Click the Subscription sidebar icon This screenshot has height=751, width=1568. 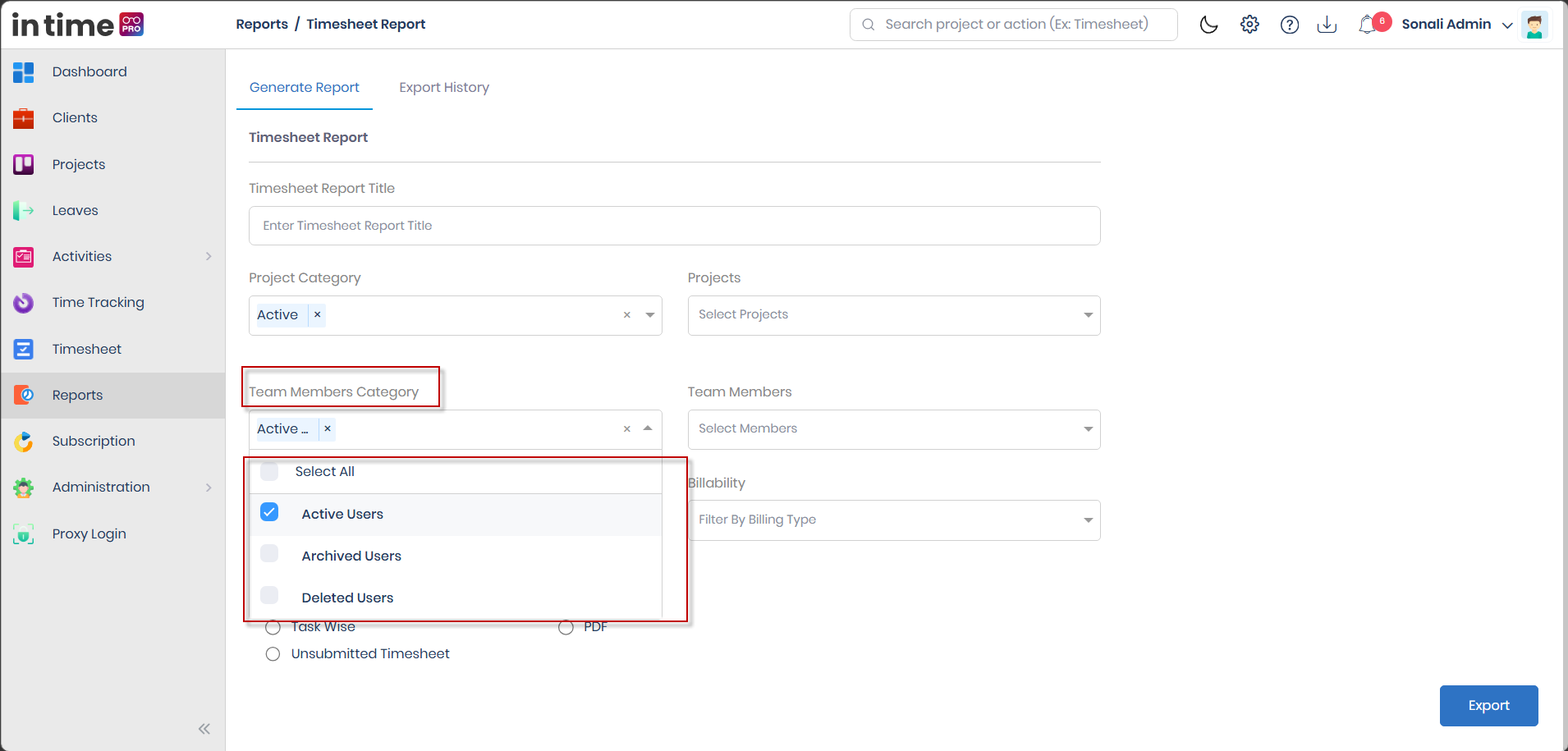click(24, 442)
